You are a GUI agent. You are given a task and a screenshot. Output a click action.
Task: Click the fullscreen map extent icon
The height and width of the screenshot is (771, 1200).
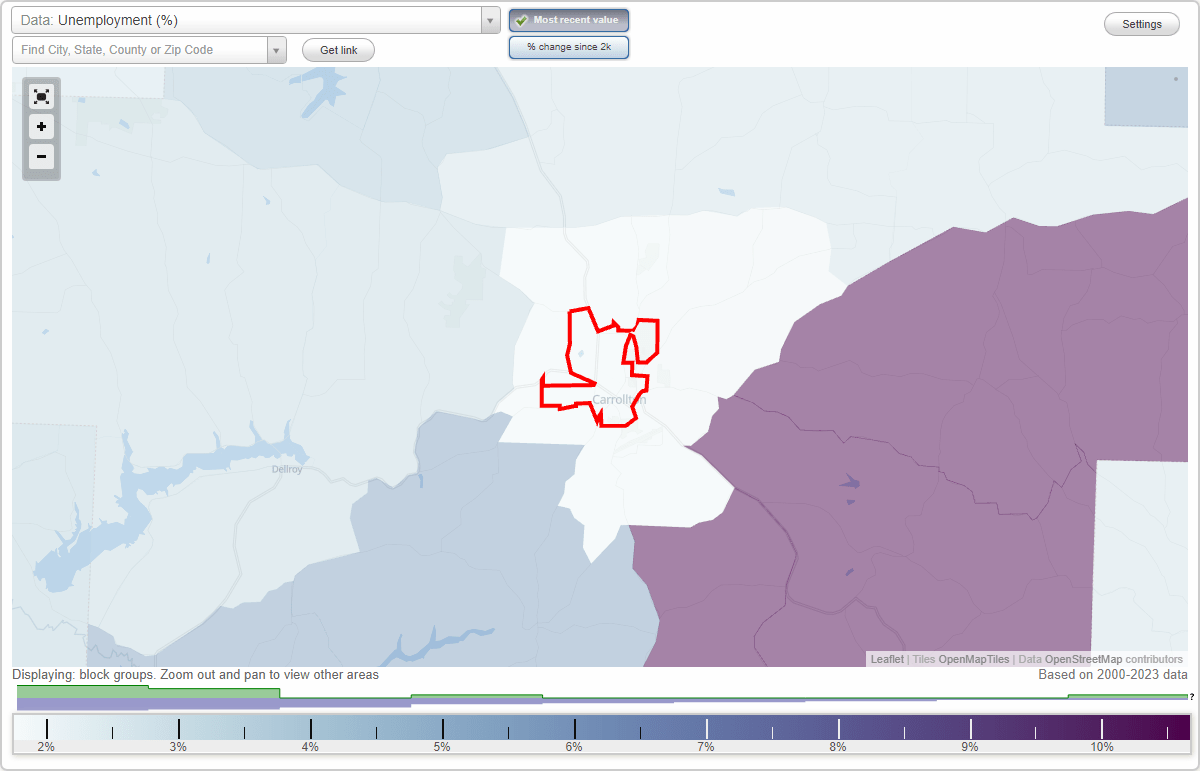(41, 96)
